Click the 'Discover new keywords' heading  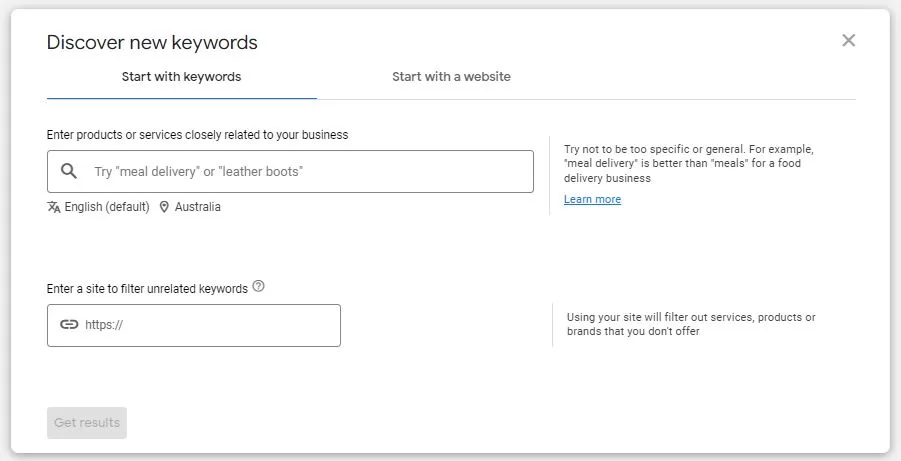pyautogui.click(x=152, y=42)
